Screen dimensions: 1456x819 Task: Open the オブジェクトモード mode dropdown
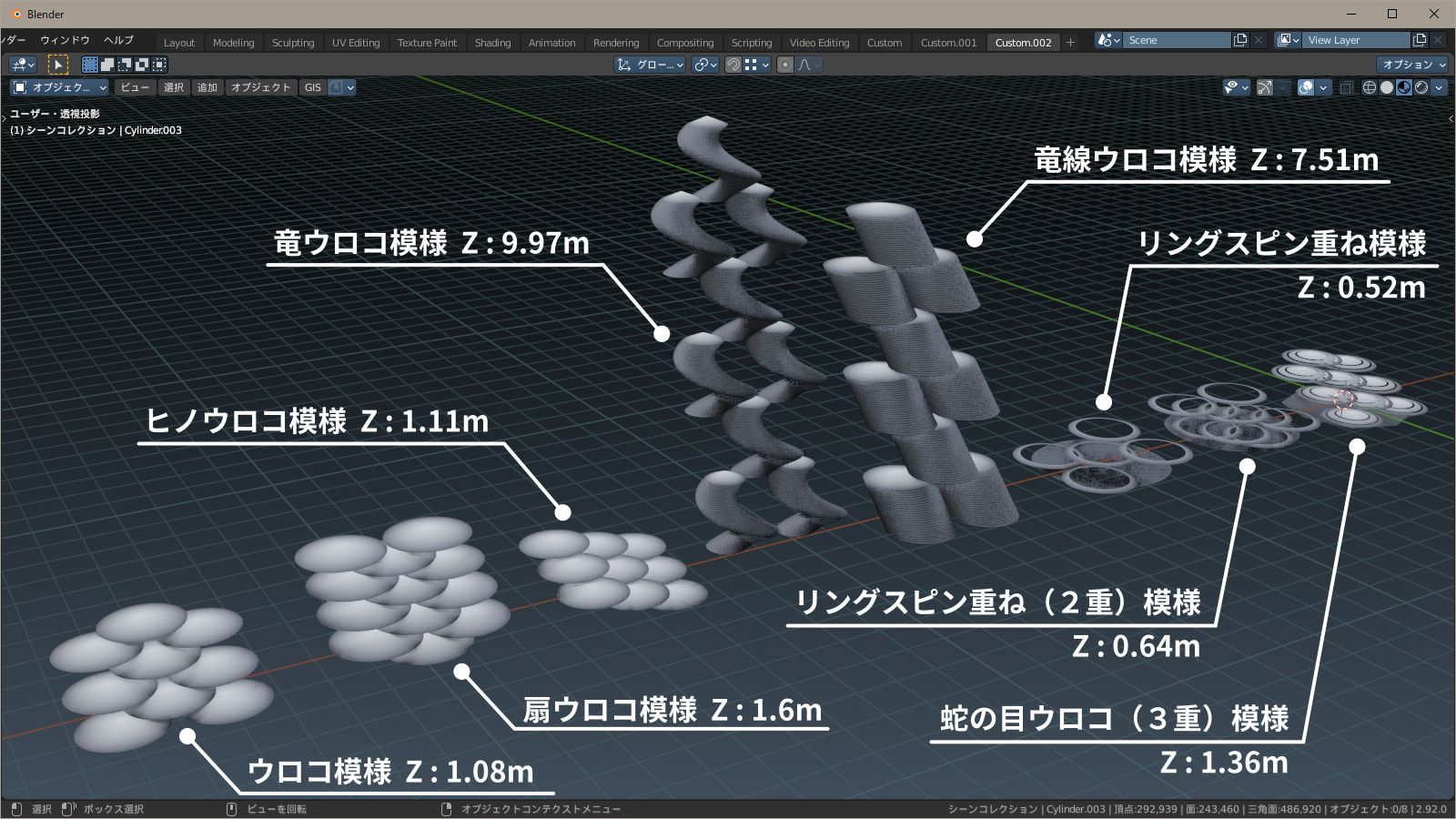59,87
